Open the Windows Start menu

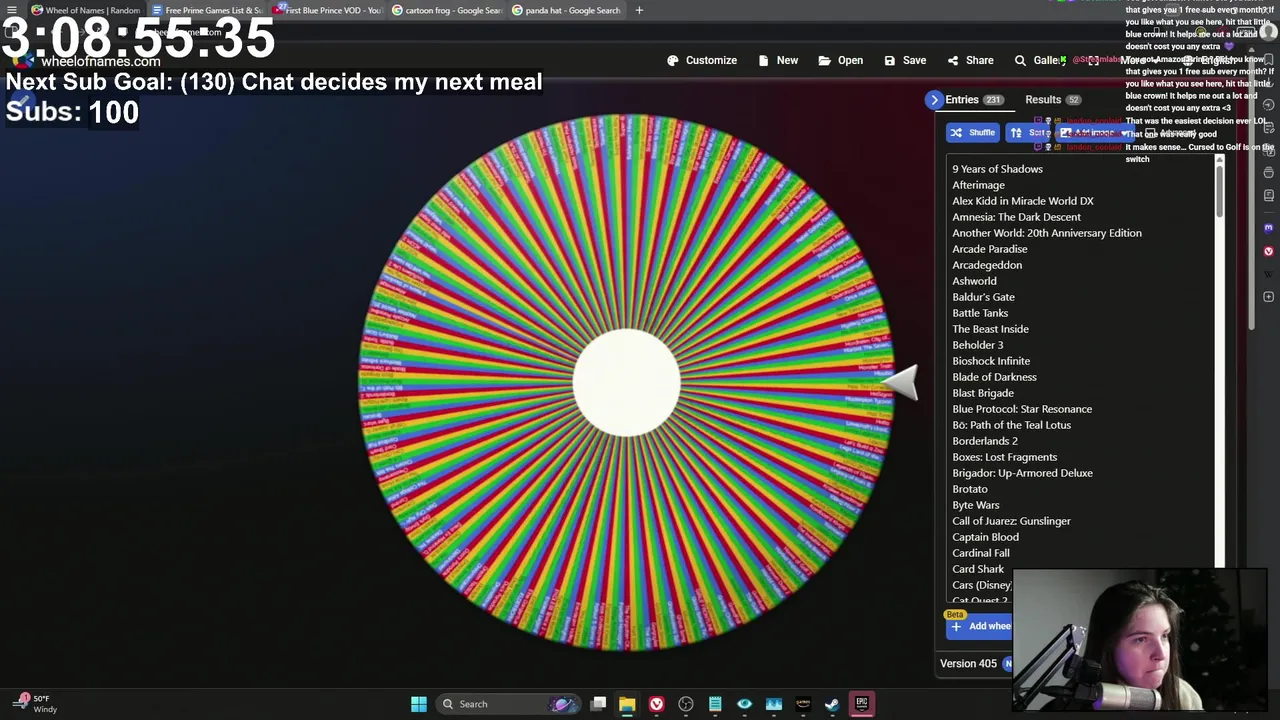419,704
